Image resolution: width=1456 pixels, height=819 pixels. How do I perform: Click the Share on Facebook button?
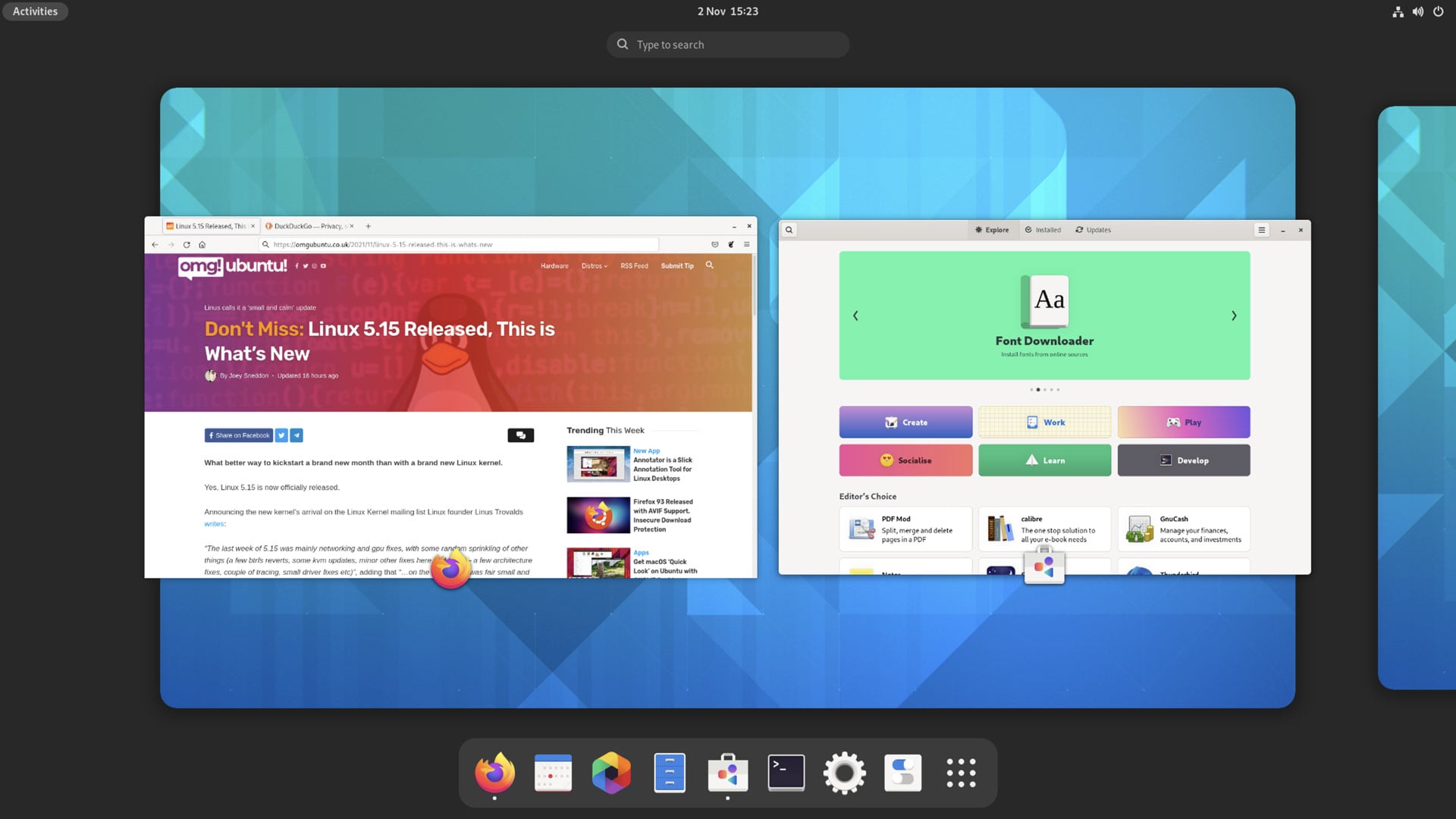pos(239,434)
